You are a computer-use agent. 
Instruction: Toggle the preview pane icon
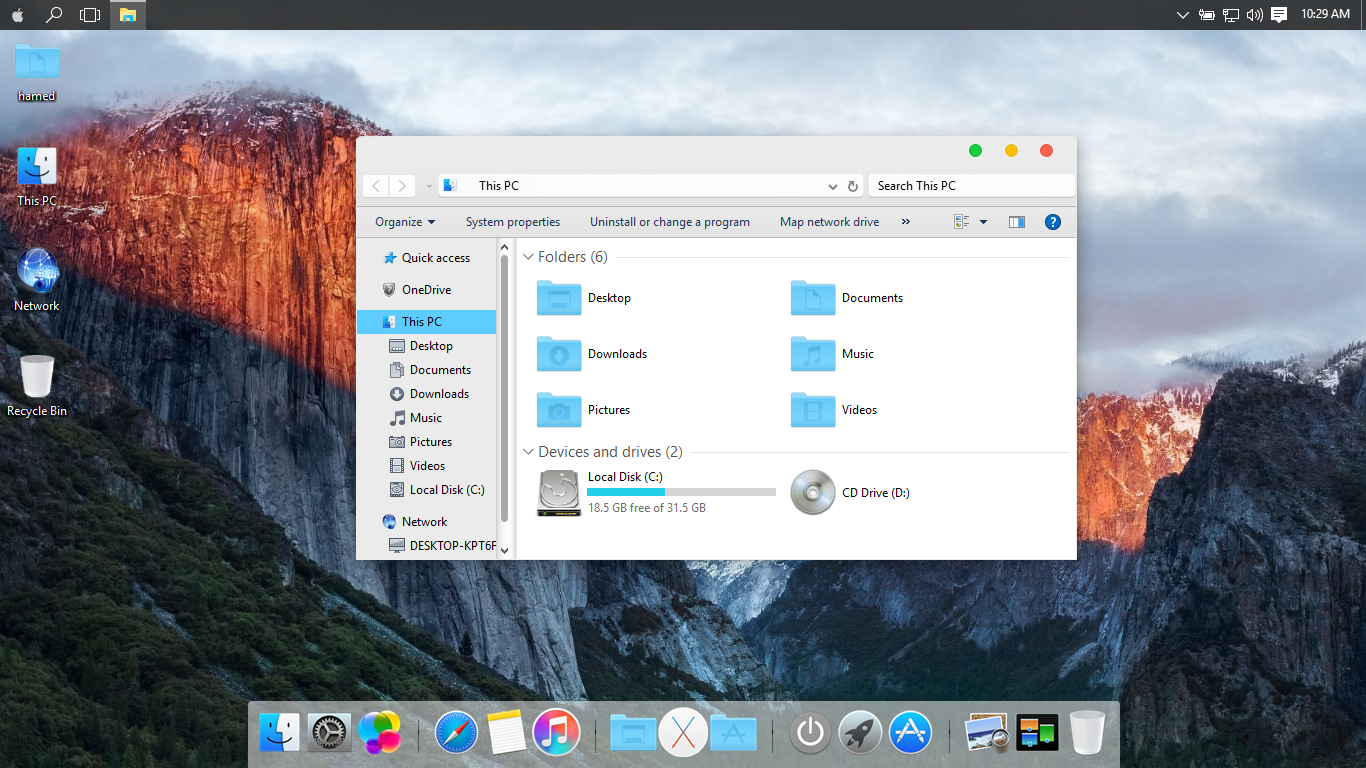pos(1017,222)
